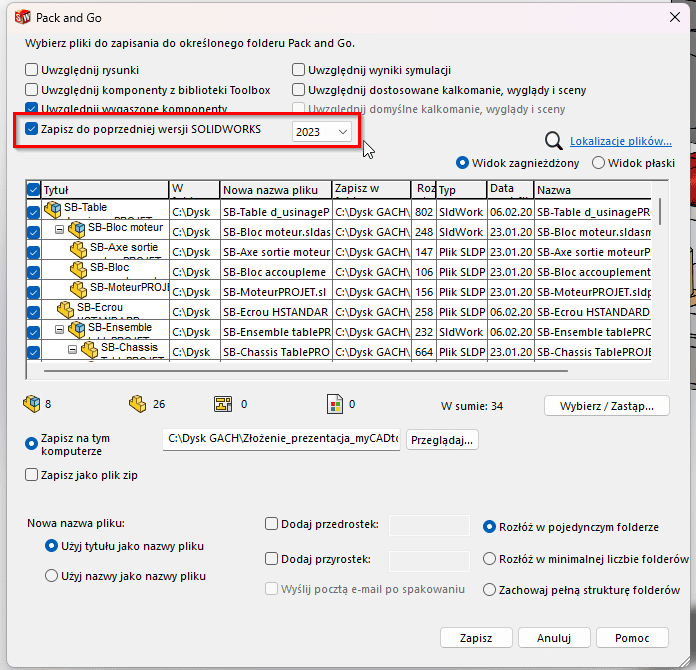Click the SB-Bloc part icon
This screenshot has height=670, width=696.
(79, 270)
